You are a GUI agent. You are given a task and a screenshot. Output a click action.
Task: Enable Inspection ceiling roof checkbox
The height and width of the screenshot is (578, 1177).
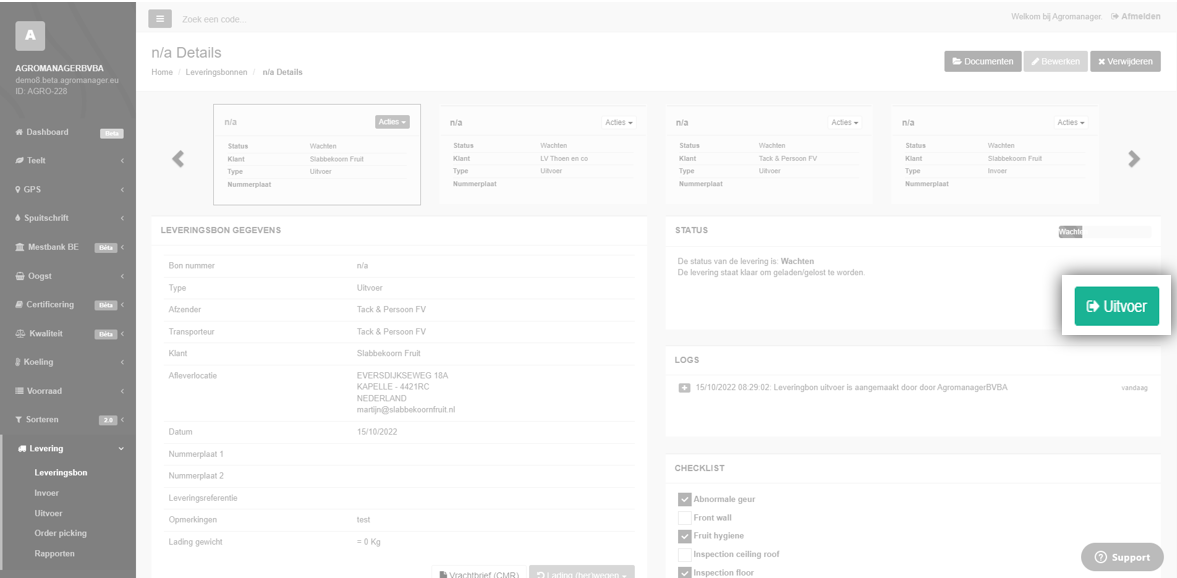tap(685, 554)
